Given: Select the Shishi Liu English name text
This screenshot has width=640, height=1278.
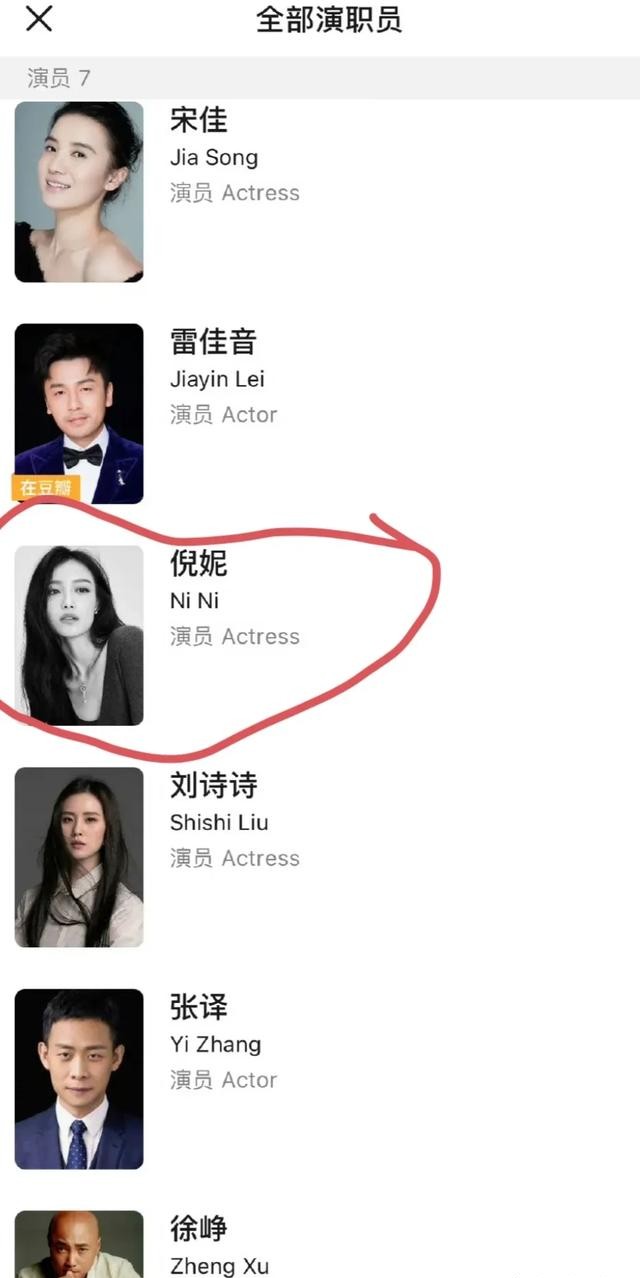Looking at the screenshot, I should click(x=219, y=823).
